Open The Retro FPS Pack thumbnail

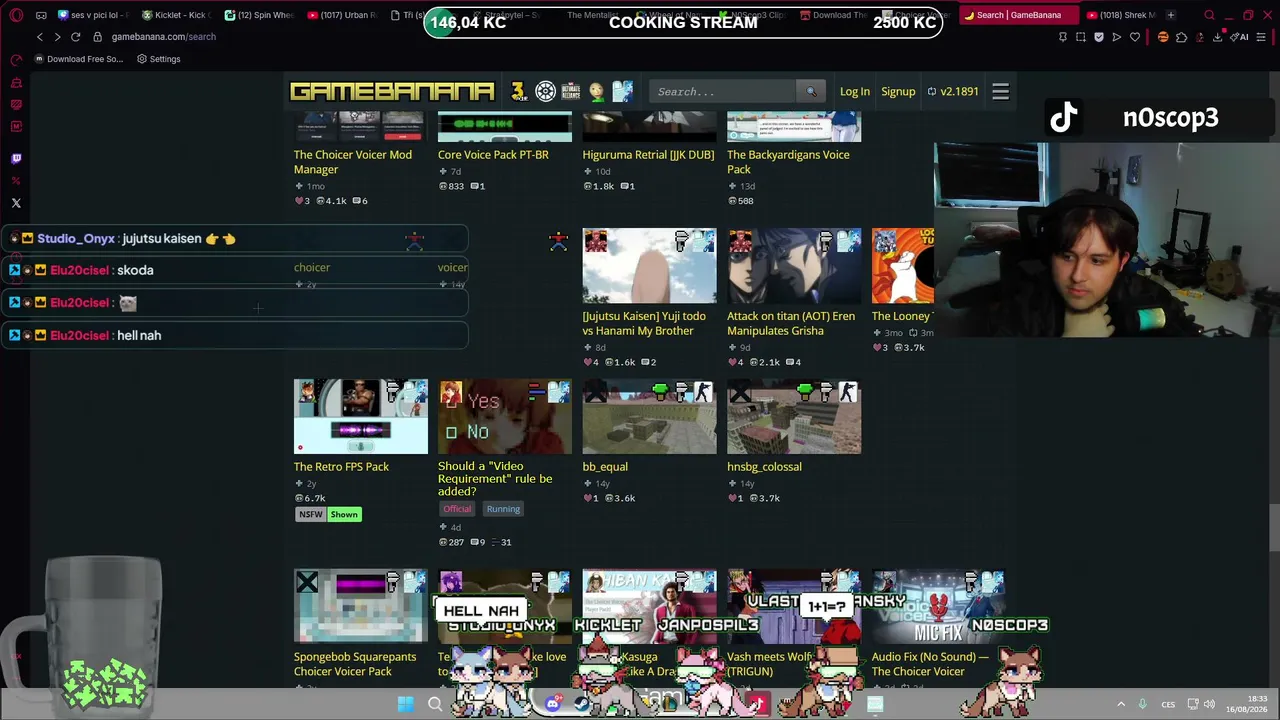(x=361, y=417)
